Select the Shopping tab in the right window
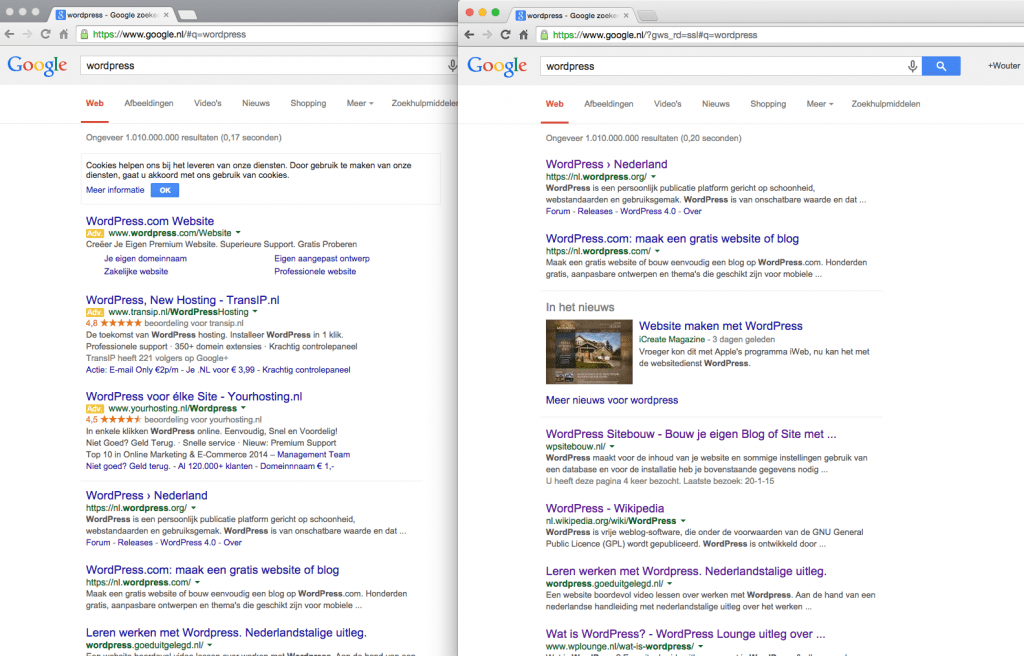Image resolution: width=1024 pixels, height=656 pixels. click(x=768, y=104)
